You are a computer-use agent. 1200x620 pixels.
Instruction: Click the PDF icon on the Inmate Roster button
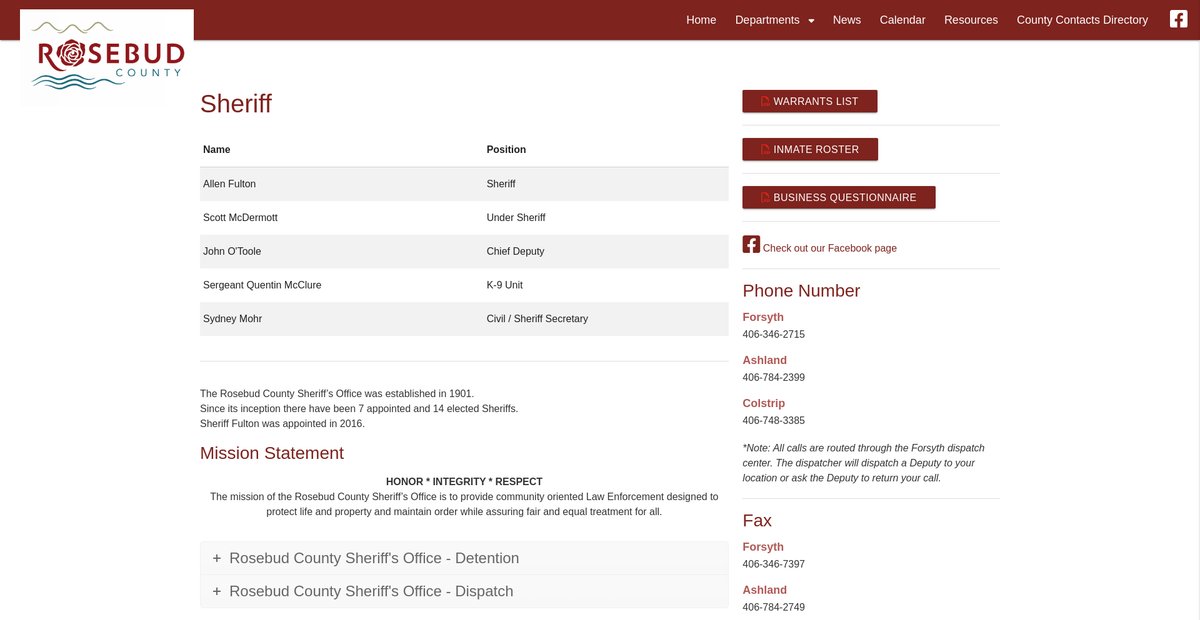pyautogui.click(x=765, y=150)
